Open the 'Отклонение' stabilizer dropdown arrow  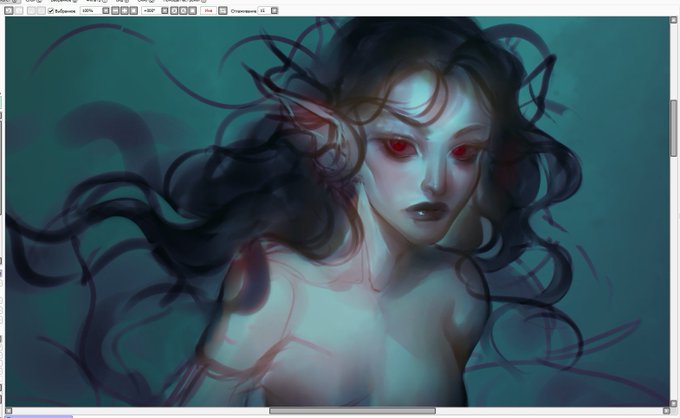(x=274, y=11)
